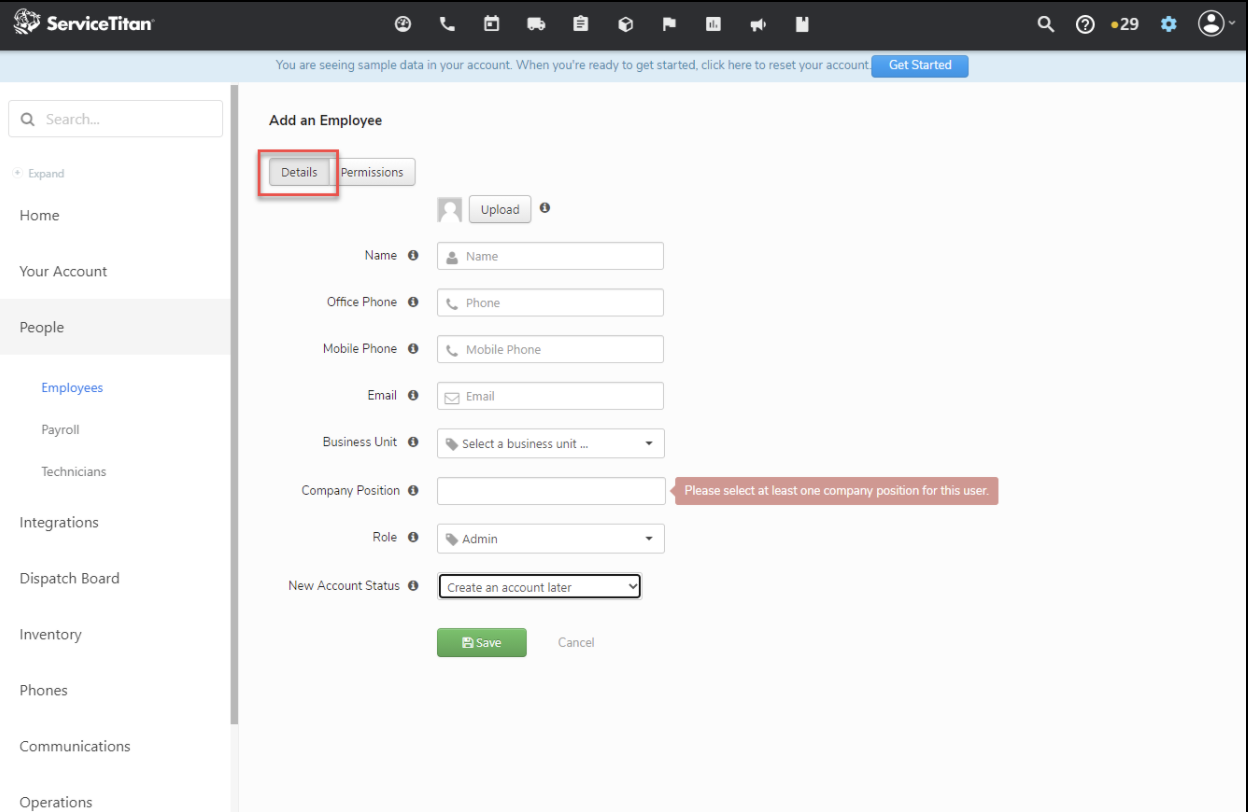This screenshot has height=812, width=1248.
Task: Click the info icon next to Company Position
Action: click(413, 491)
